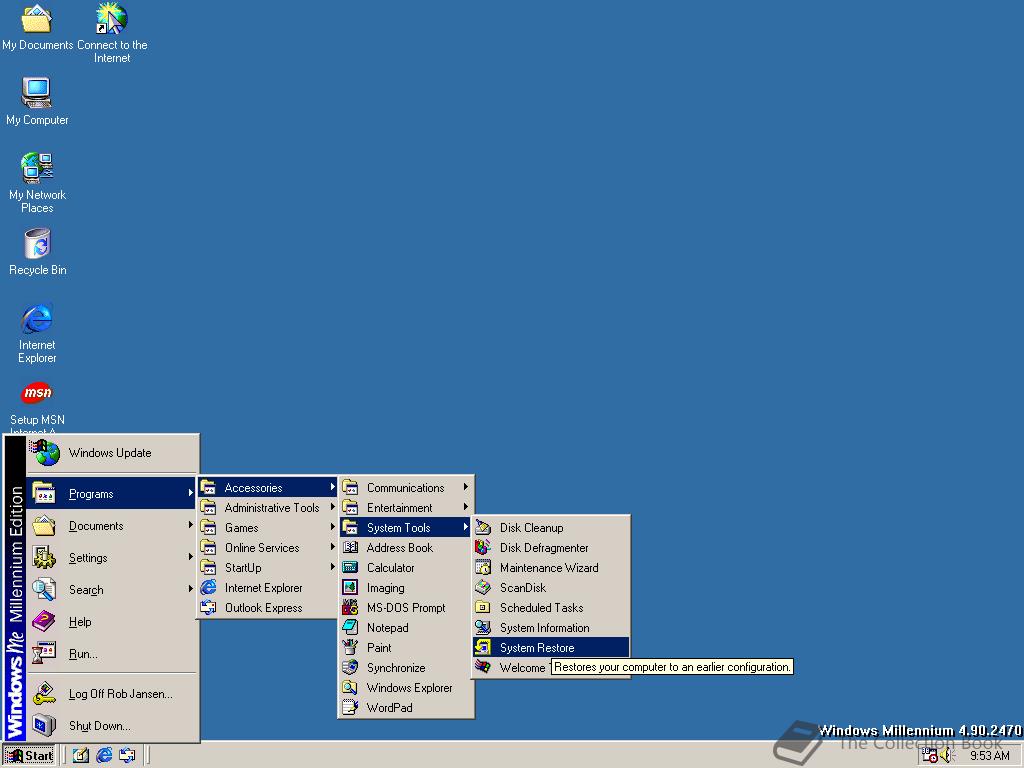Open Notepad from Accessories
Screen dimensions: 1024x768
(x=406, y=628)
